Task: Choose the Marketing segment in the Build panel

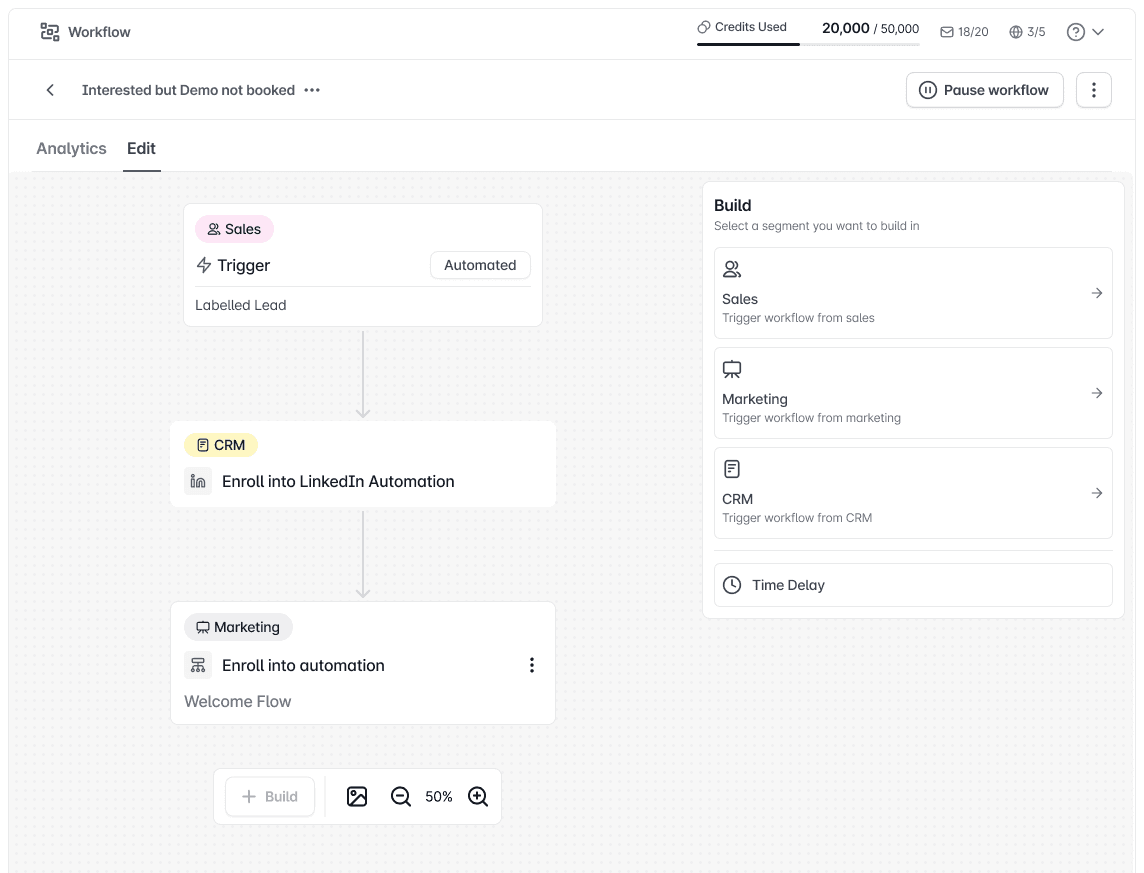Action: coord(913,393)
